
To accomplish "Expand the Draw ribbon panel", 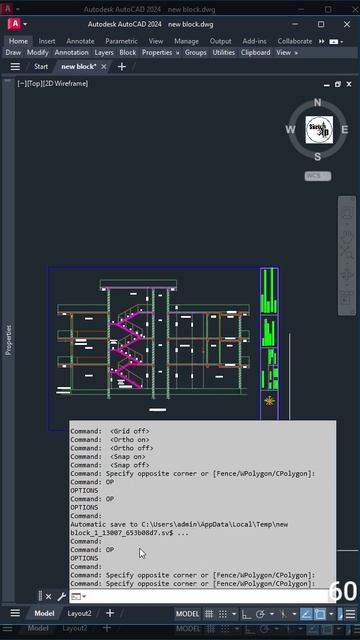I will coord(13,53).
